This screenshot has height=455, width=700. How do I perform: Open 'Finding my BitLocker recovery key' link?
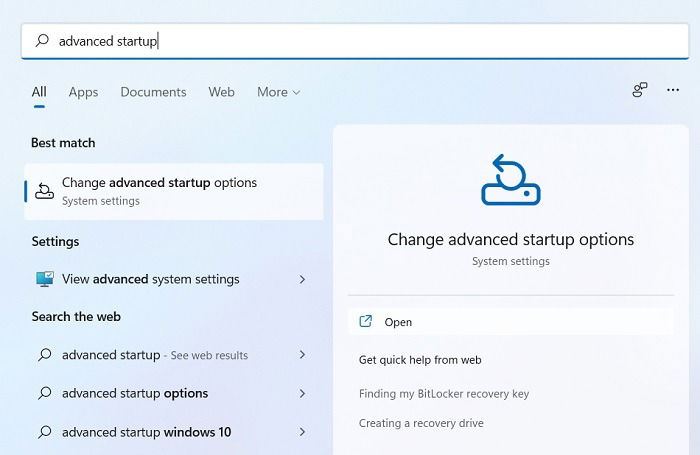tap(444, 394)
